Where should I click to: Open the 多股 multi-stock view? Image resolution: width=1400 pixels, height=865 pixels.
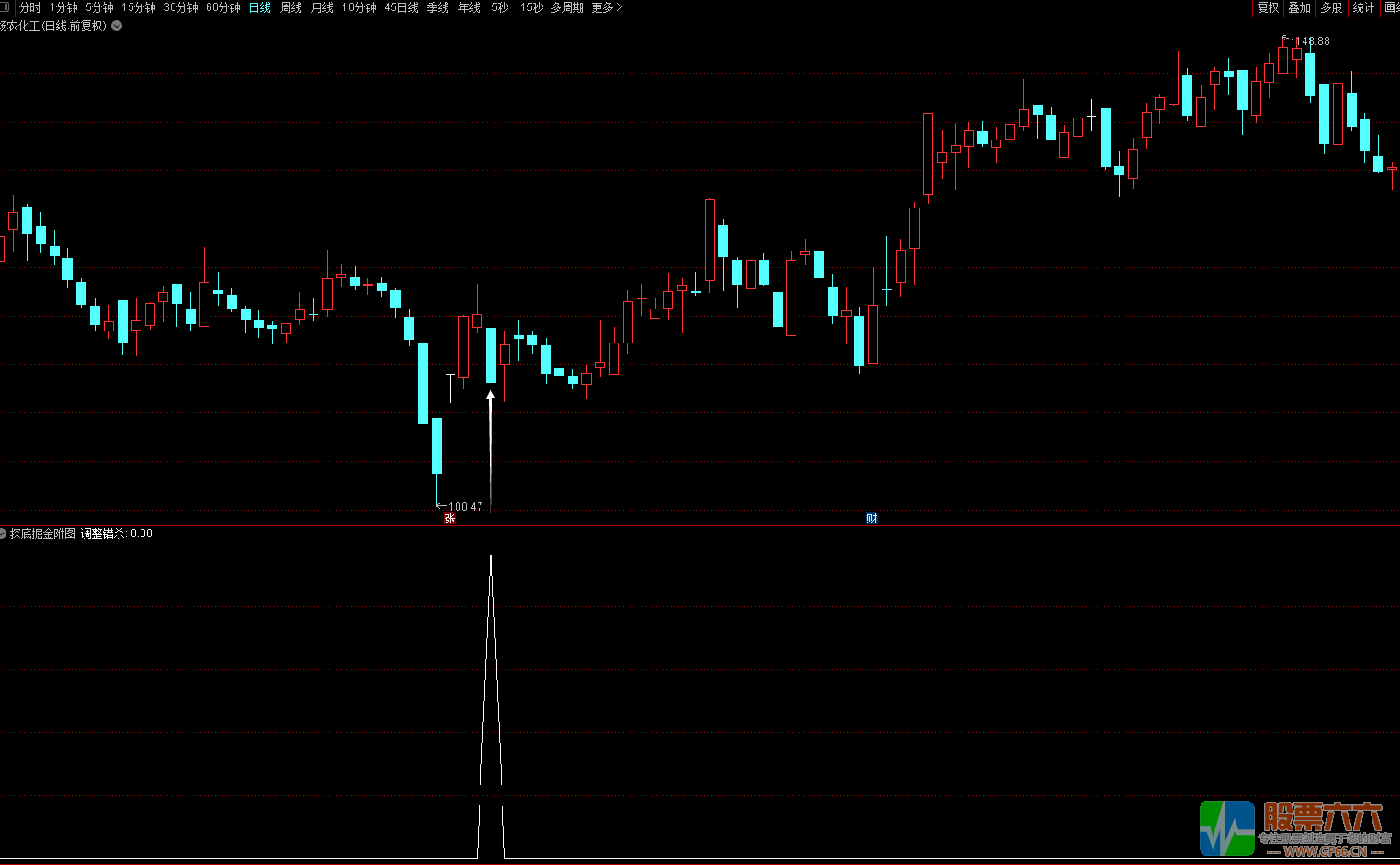1331,7
